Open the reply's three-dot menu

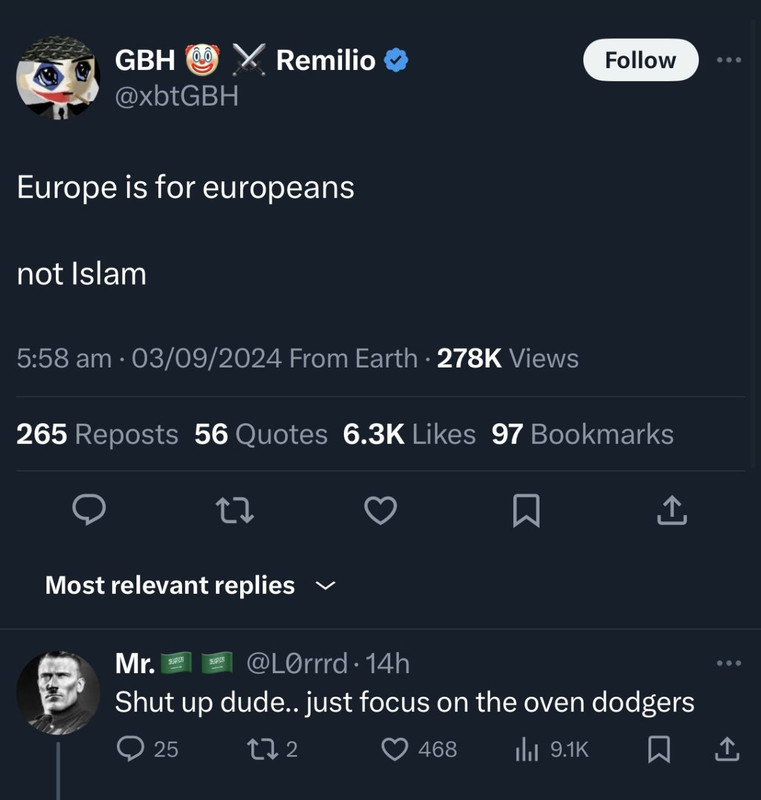point(730,662)
